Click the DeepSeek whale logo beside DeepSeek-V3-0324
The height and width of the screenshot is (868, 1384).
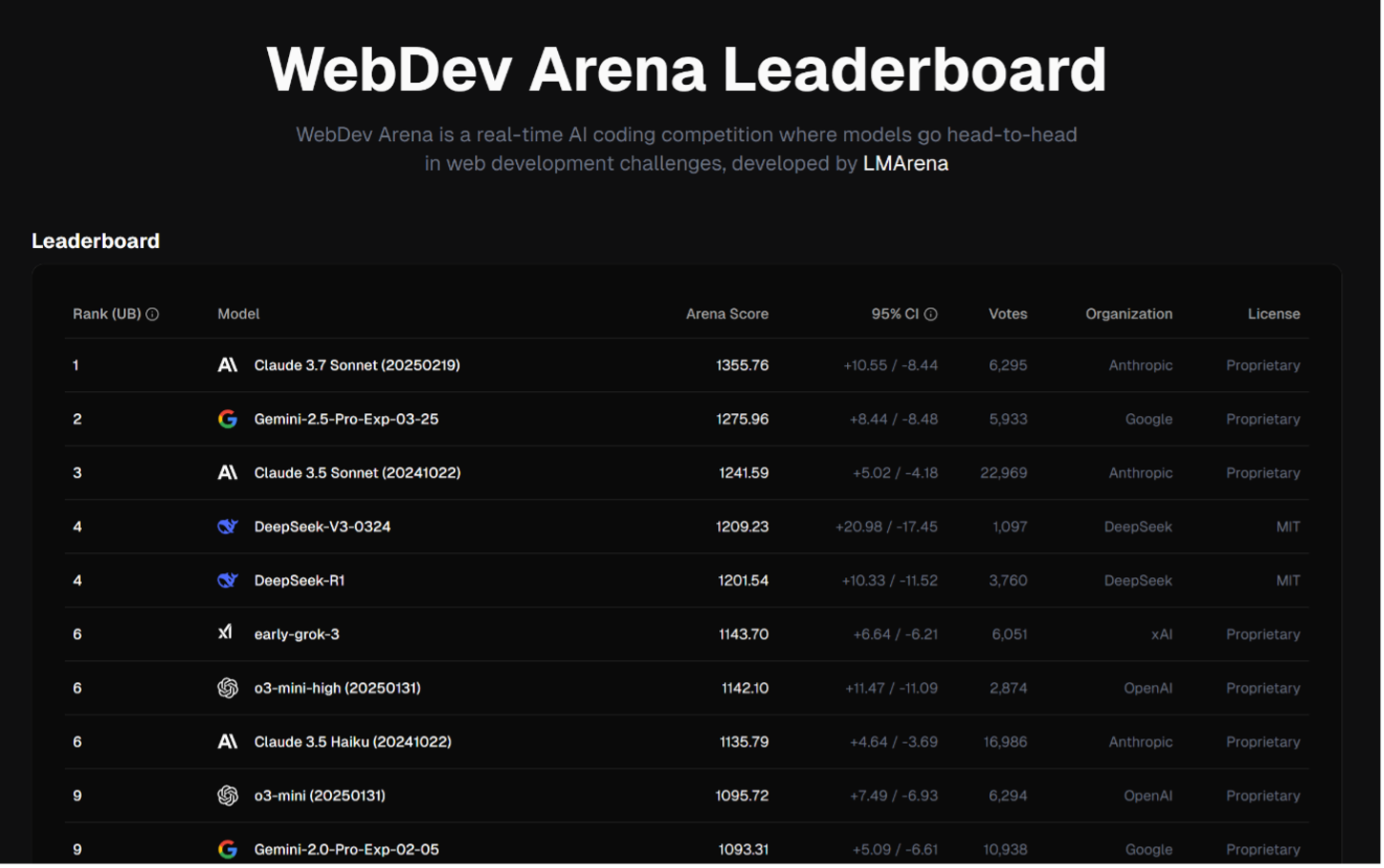click(x=228, y=527)
